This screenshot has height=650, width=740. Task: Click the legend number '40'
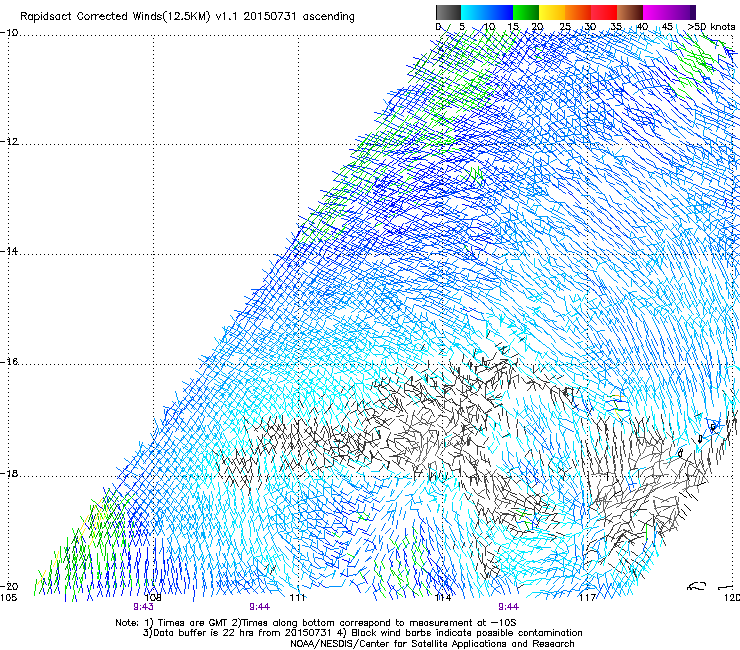[x=642, y=27]
